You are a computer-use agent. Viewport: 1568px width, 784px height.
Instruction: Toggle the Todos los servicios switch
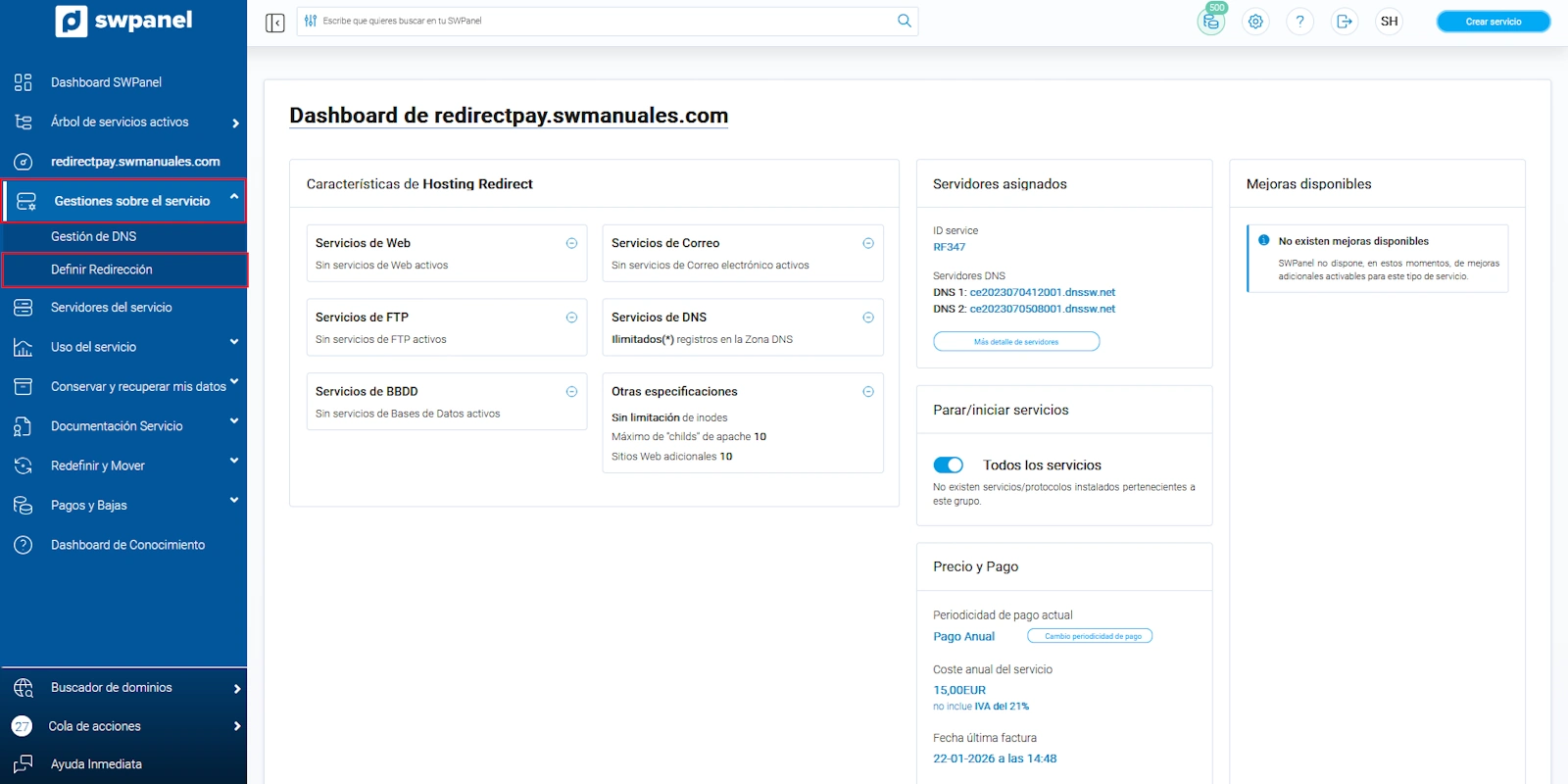(x=948, y=465)
